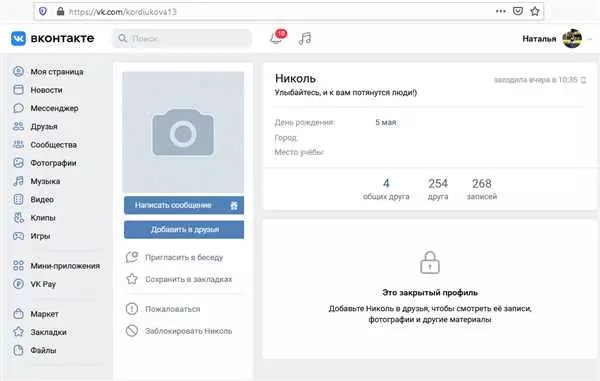
Task: Click the Мини-приложения grid icon
Action: tap(18, 265)
